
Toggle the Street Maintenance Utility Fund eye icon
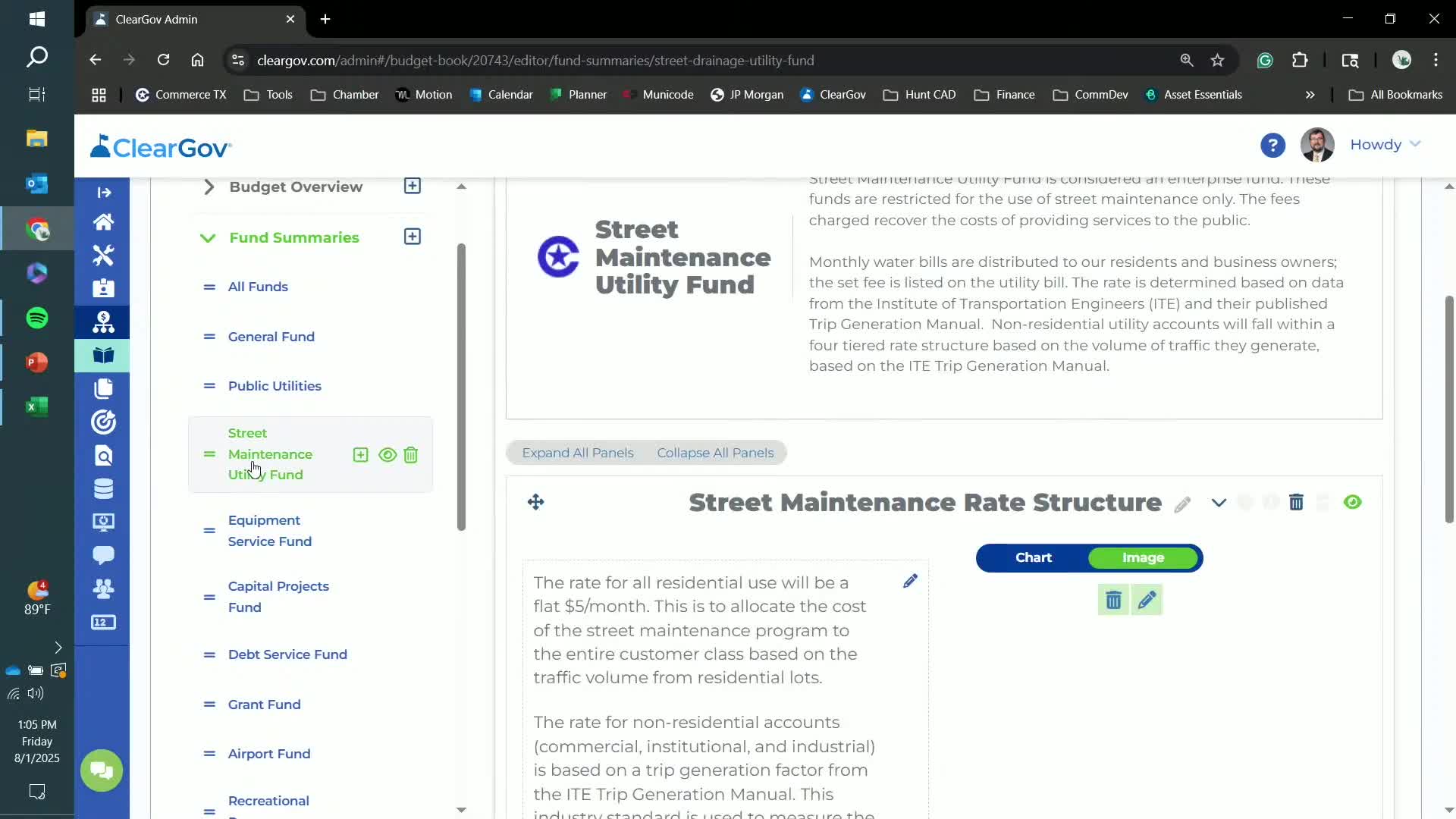click(x=388, y=455)
